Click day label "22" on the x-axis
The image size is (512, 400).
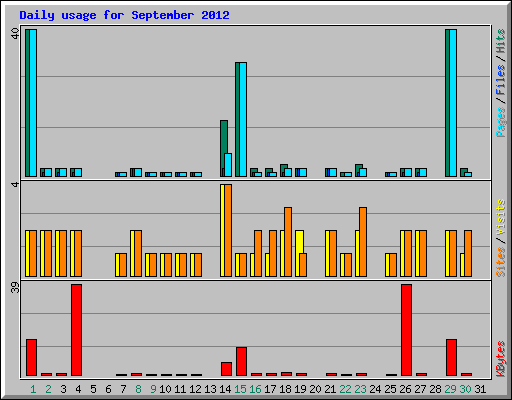(345, 389)
